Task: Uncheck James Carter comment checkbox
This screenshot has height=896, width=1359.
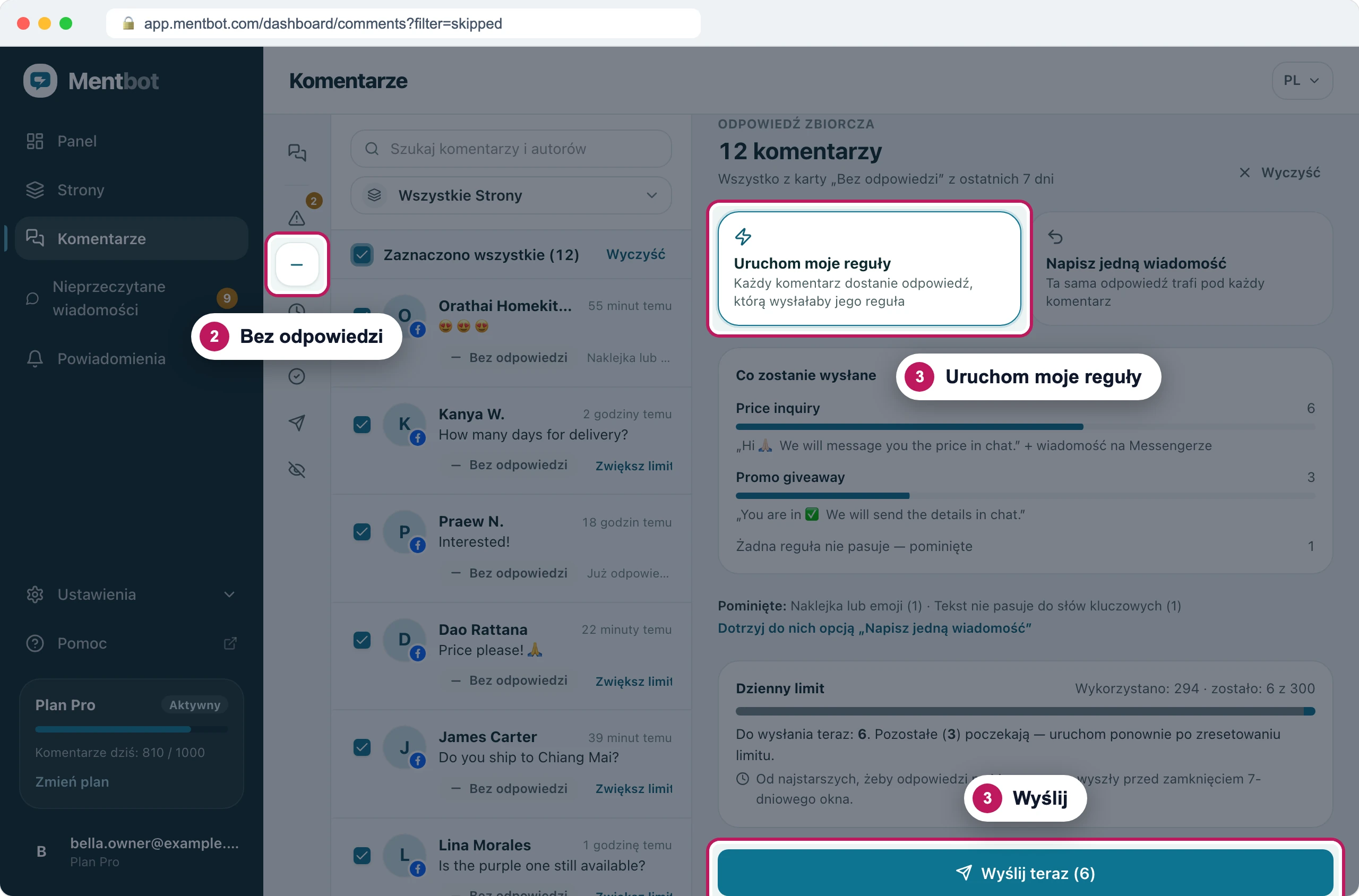Action: pyautogui.click(x=362, y=747)
